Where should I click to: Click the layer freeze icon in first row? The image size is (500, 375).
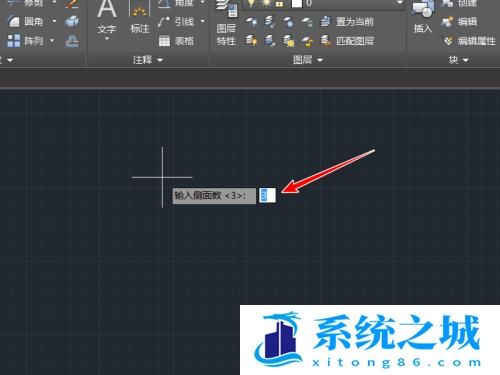pos(289,22)
